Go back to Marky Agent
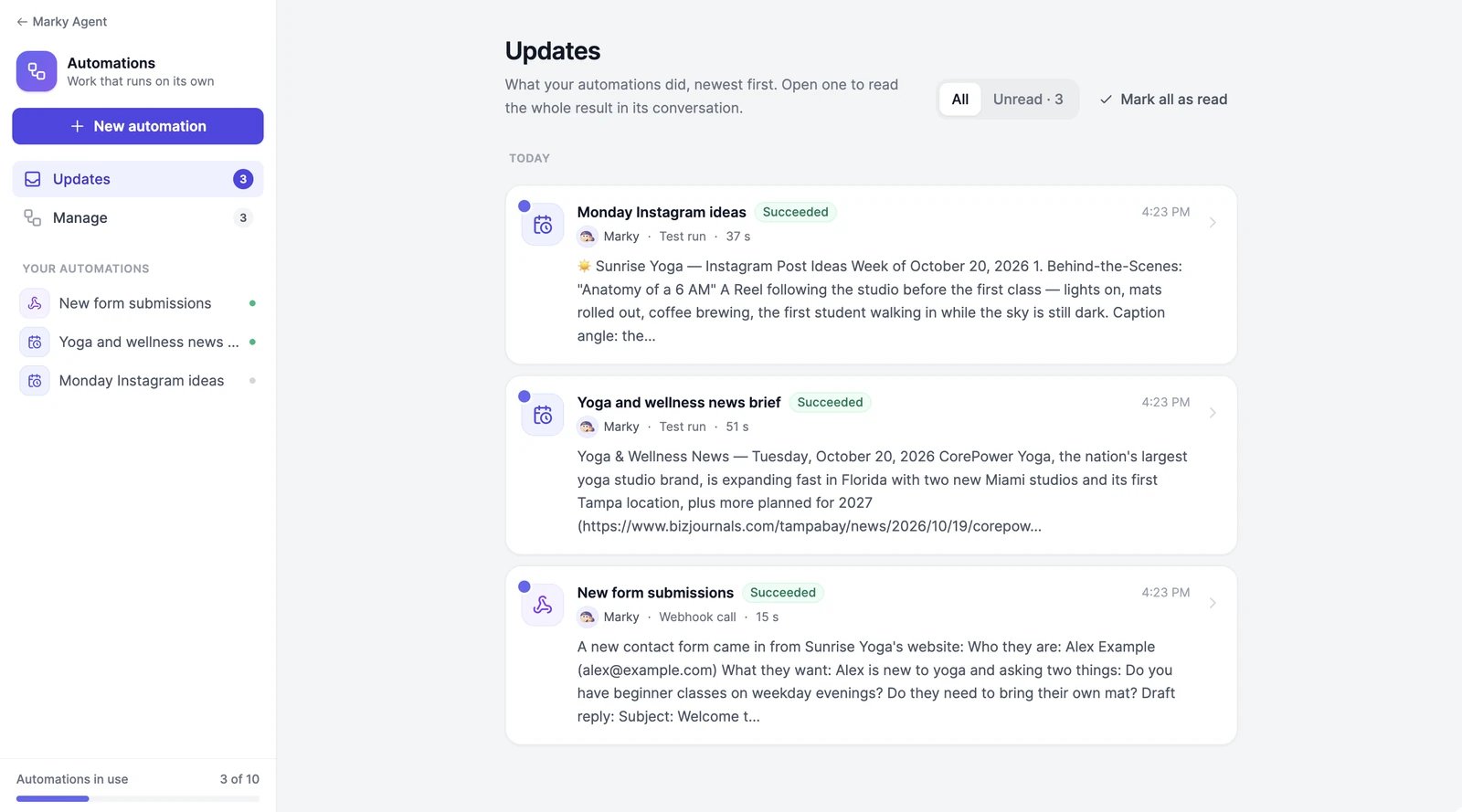 61,22
